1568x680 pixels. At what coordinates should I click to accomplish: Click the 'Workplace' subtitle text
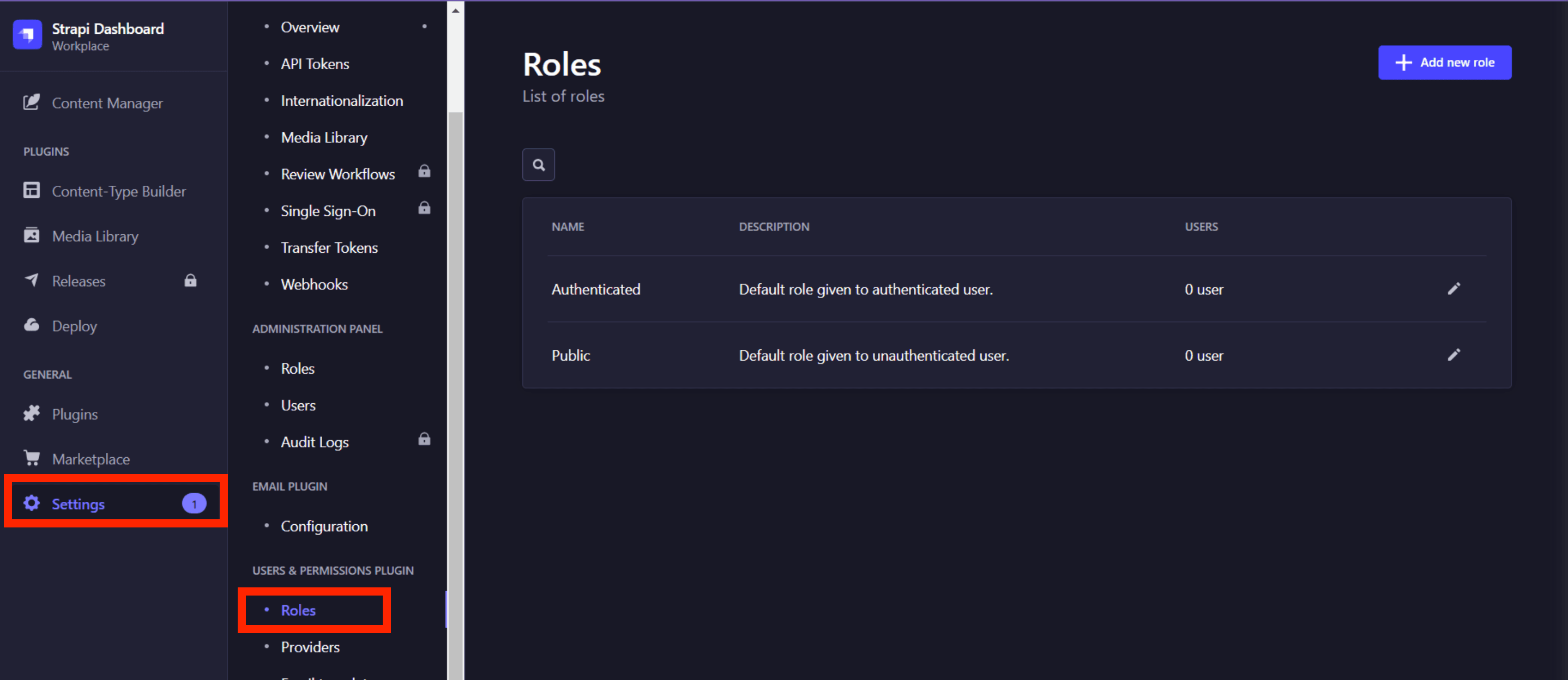[x=80, y=46]
